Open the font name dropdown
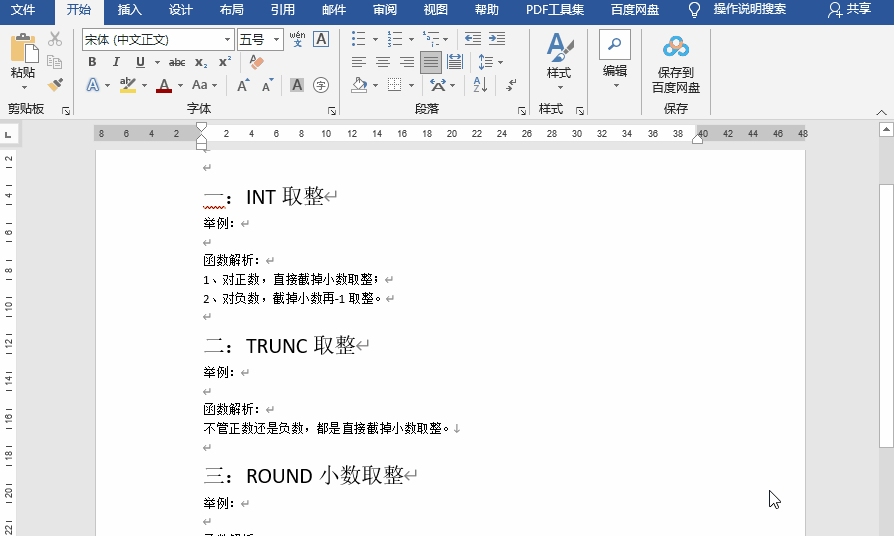The image size is (894, 536). point(227,40)
